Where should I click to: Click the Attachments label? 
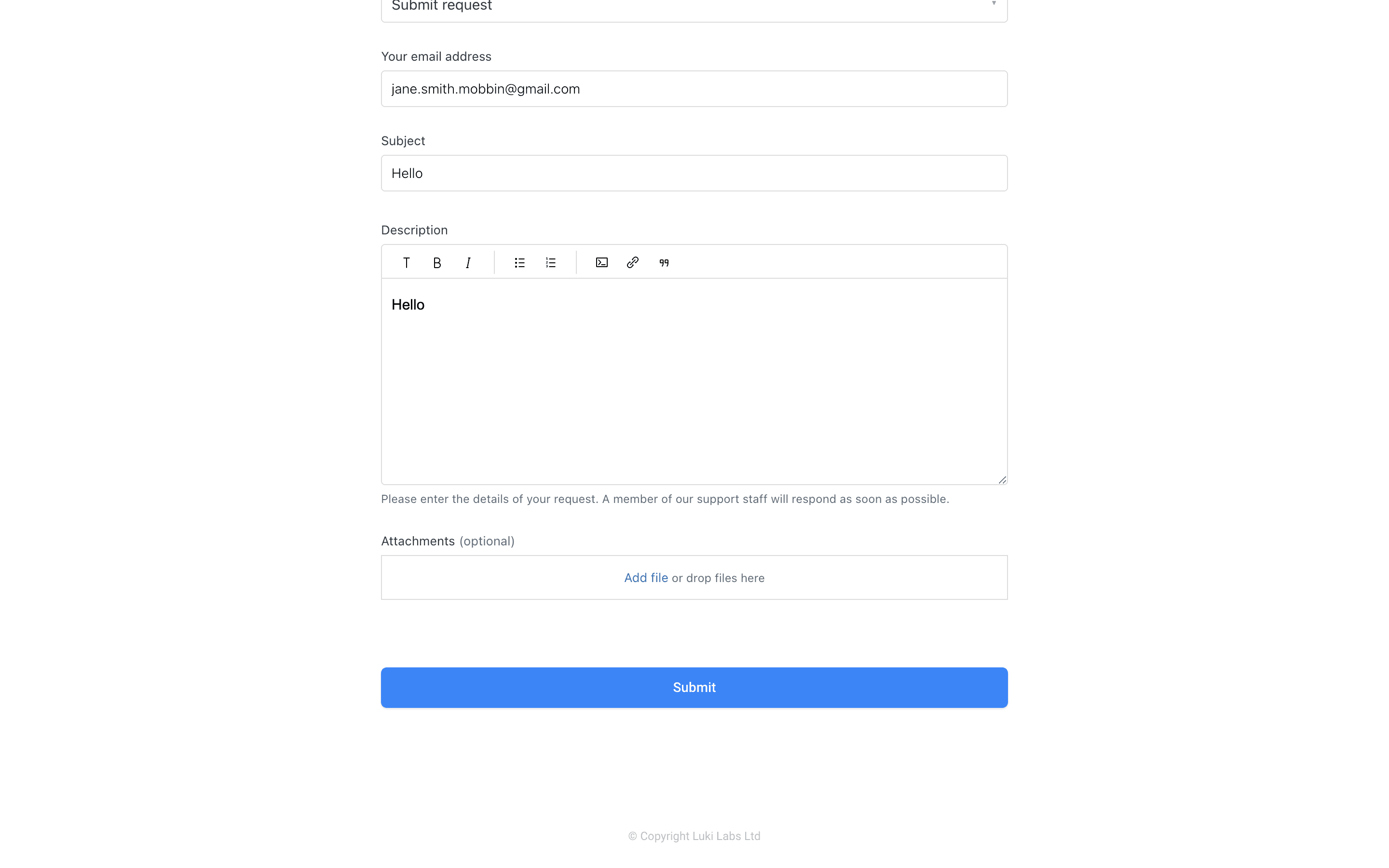pos(418,541)
